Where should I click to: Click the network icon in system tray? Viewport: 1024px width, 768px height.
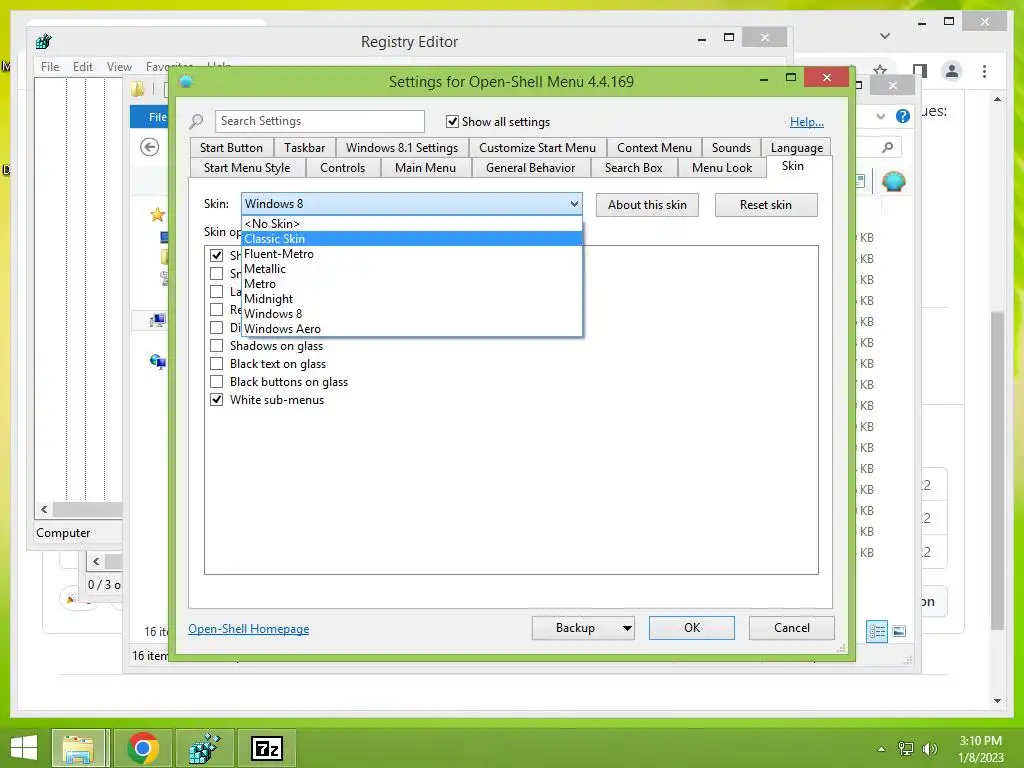point(906,749)
